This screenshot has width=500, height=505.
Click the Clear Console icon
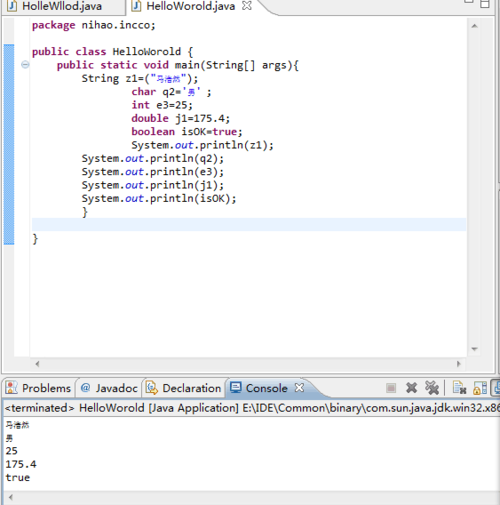click(x=459, y=388)
